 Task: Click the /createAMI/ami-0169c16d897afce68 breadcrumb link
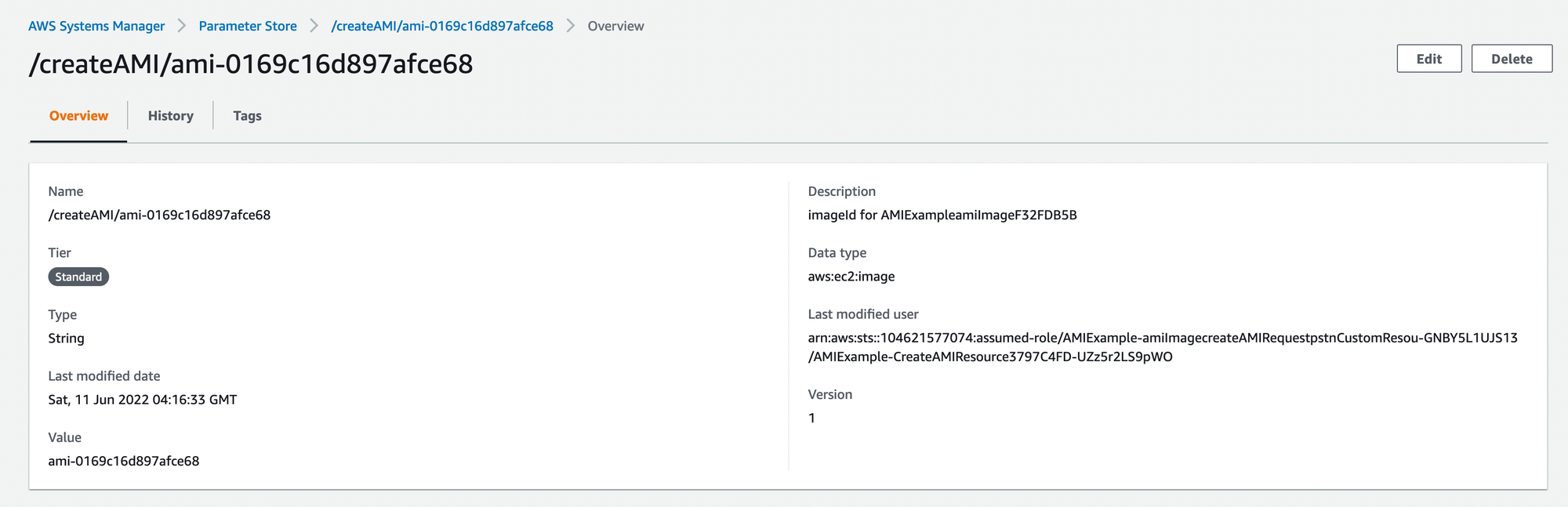(x=442, y=26)
